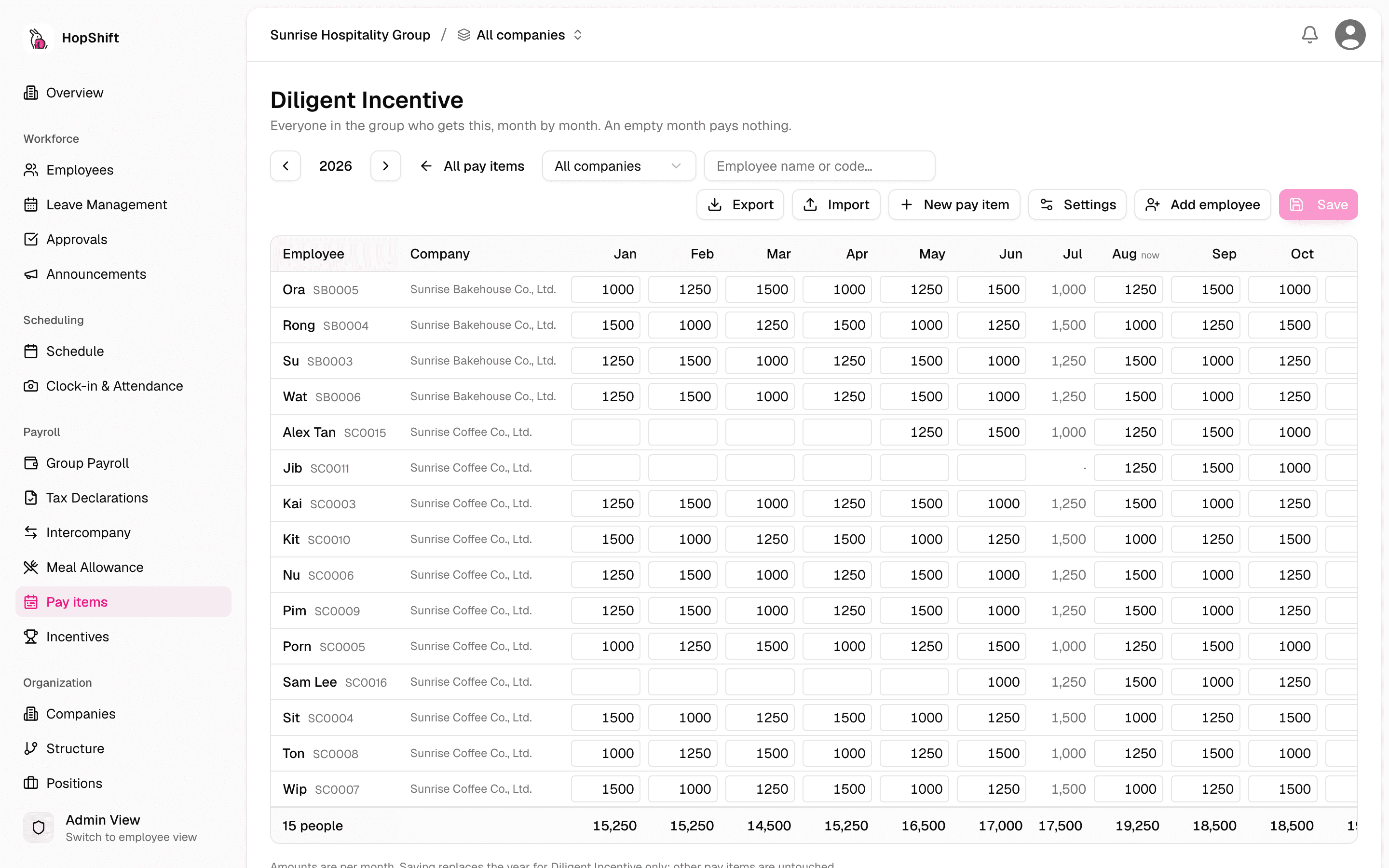Open the user profile avatar
Screen dimensions: 1389x868
pyautogui.click(x=1350, y=35)
